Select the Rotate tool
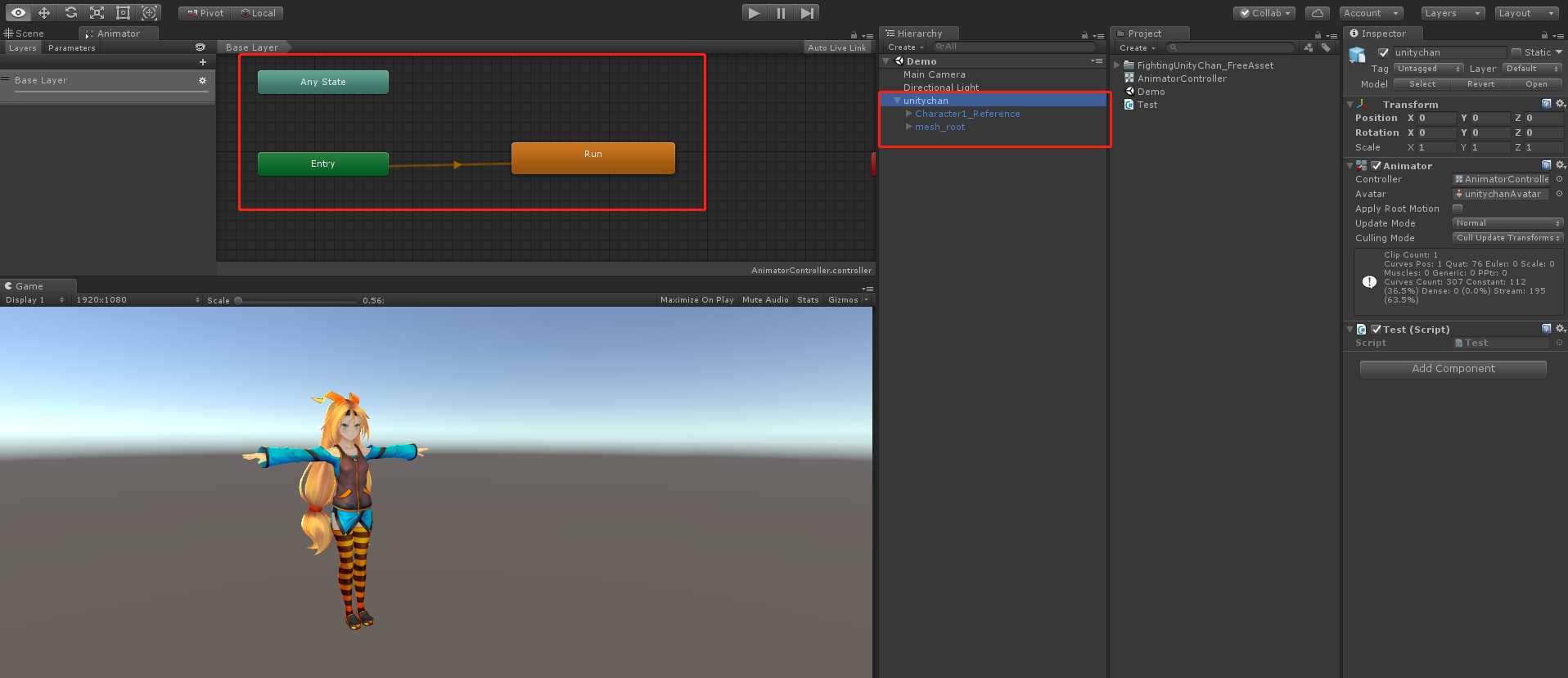The width and height of the screenshot is (1568, 678). coord(71,13)
